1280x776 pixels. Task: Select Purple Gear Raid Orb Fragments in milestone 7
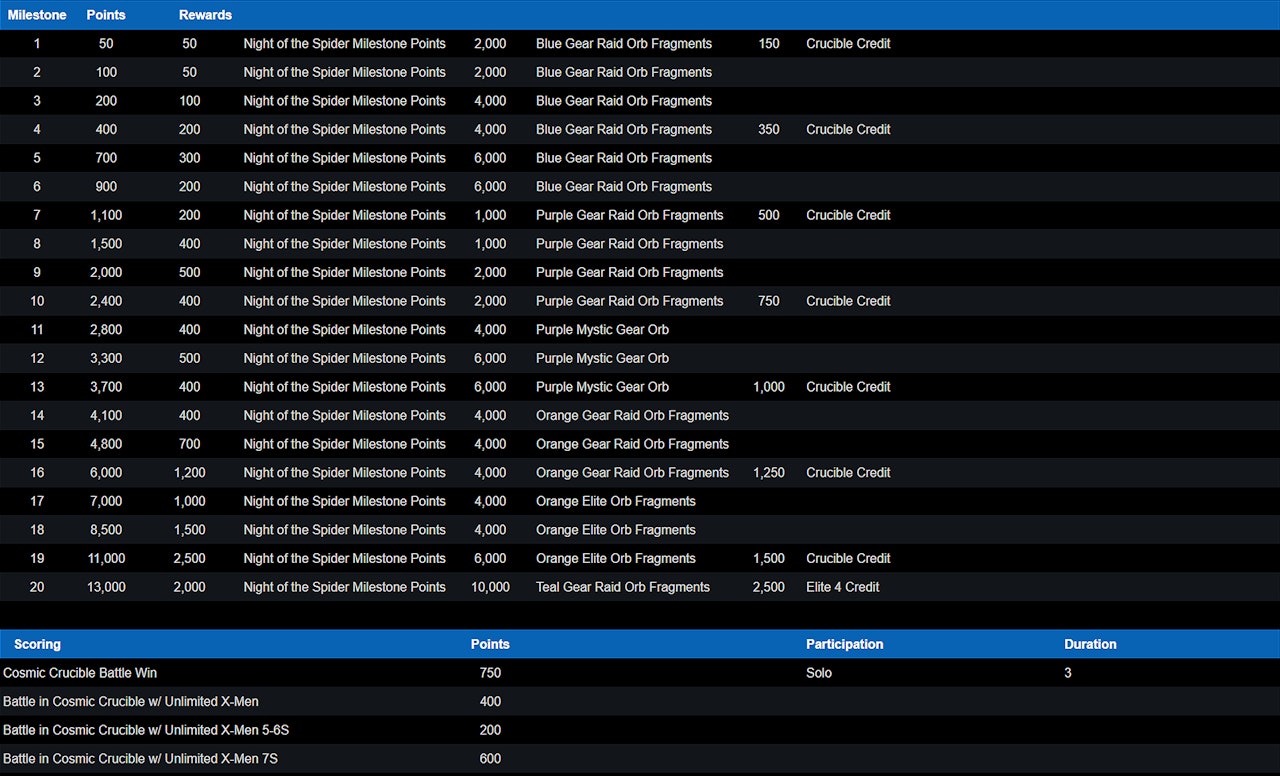[630, 215]
